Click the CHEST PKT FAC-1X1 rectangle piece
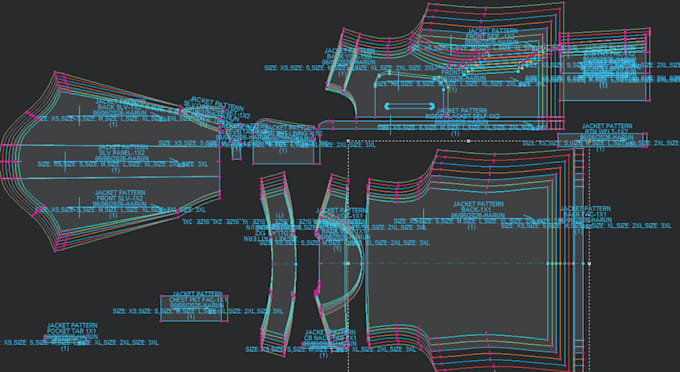680x372 pixels. [194, 308]
